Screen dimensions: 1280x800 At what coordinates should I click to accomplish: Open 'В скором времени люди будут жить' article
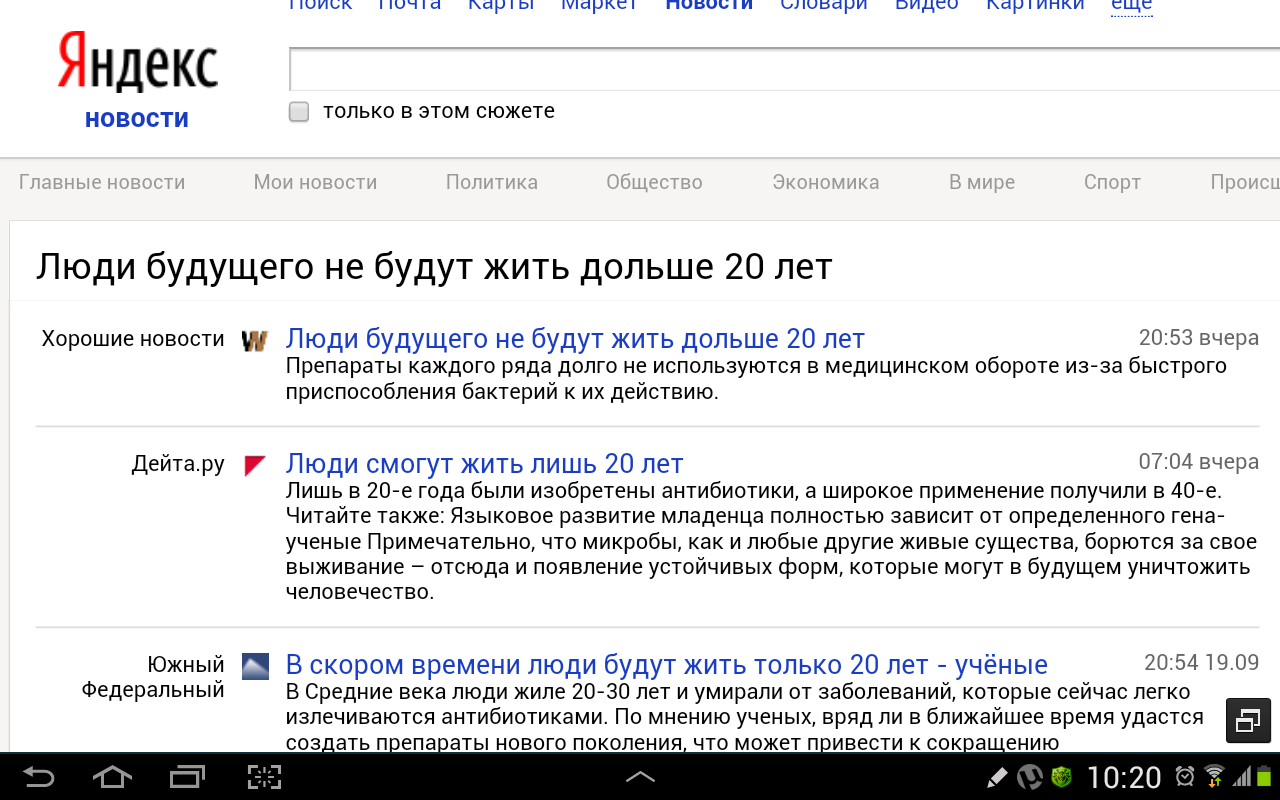[x=666, y=665]
